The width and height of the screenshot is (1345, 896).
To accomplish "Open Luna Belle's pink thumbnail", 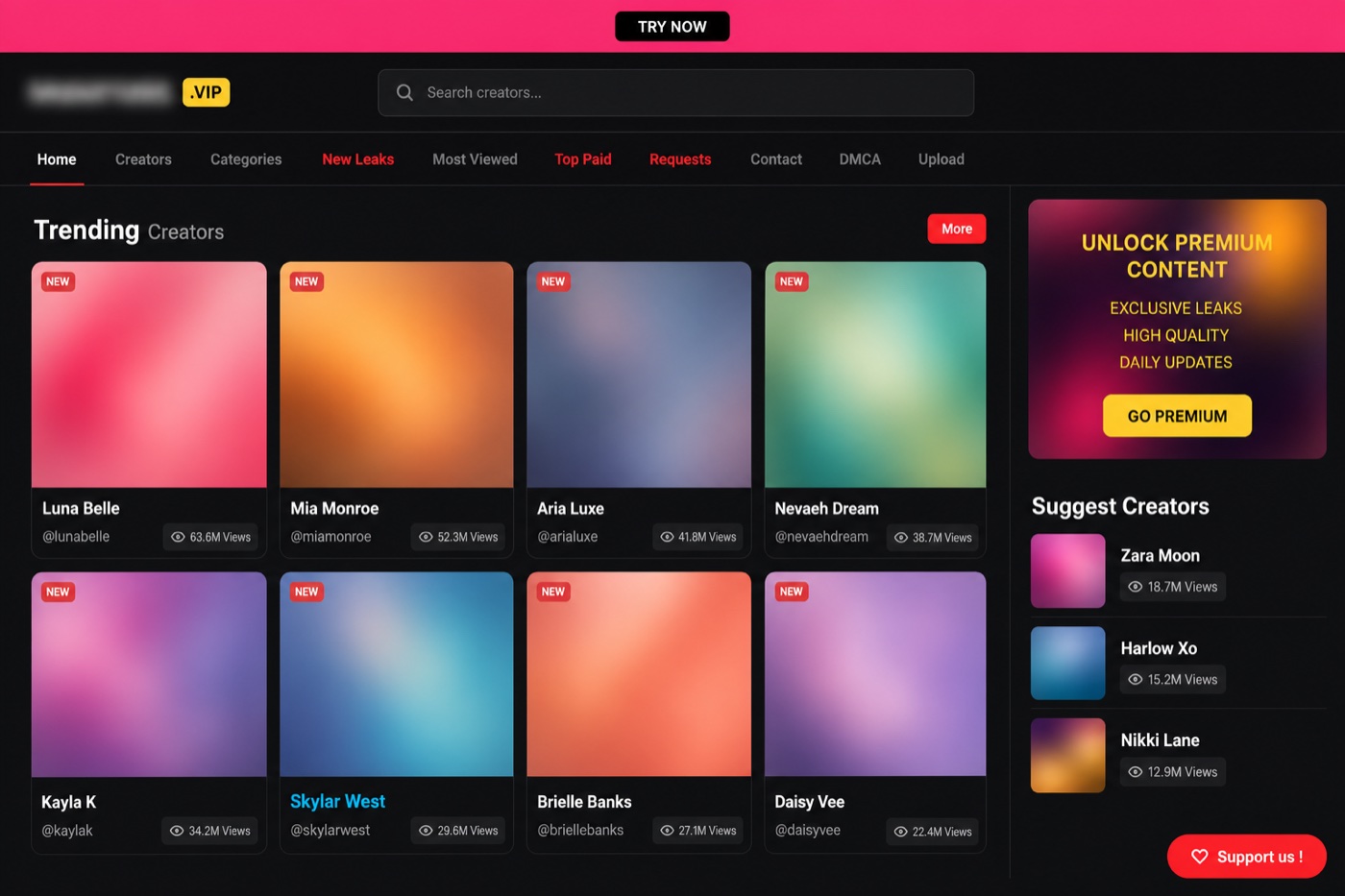I will point(149,375).
